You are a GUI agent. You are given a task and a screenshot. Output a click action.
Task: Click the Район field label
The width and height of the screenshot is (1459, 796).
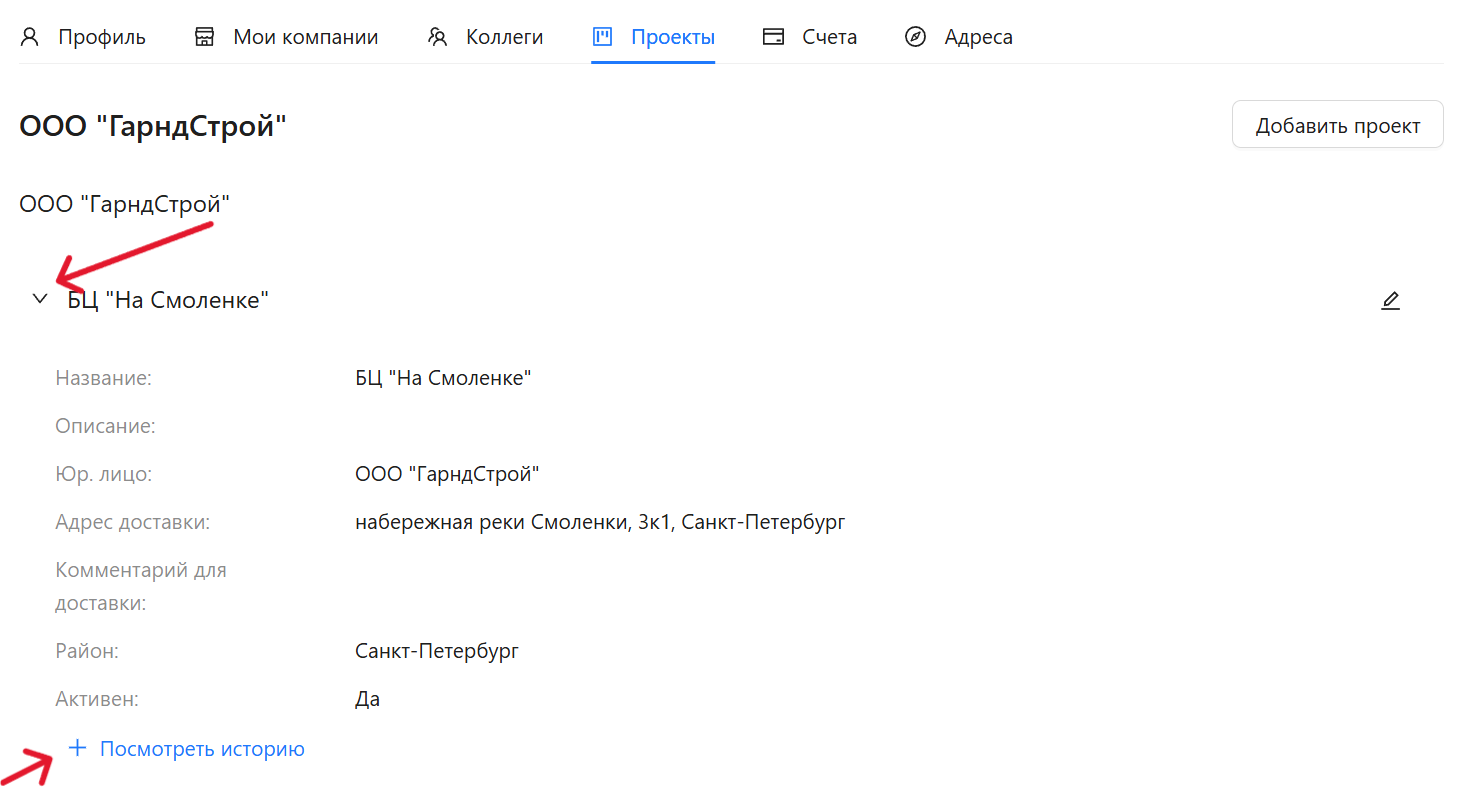pyautogui.click(x=87, y=651)
